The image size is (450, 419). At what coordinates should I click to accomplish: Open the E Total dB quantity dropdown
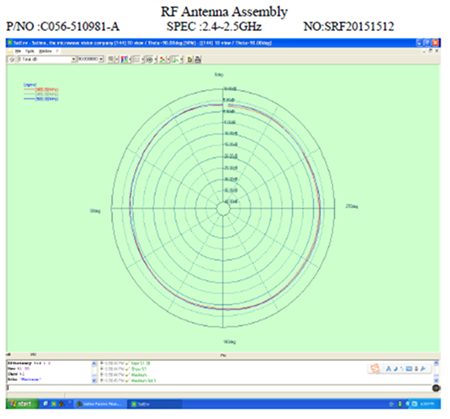pos(46,59)
